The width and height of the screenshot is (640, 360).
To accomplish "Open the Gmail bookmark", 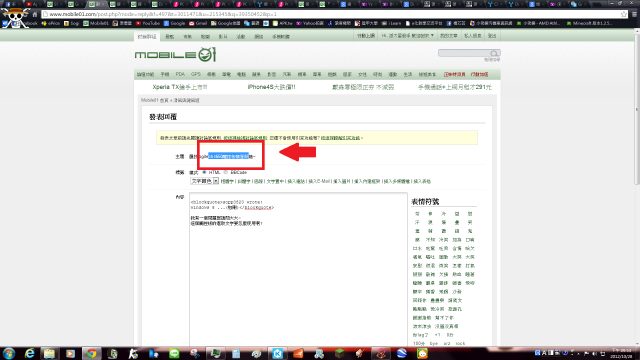I will (x=198, y=23).
